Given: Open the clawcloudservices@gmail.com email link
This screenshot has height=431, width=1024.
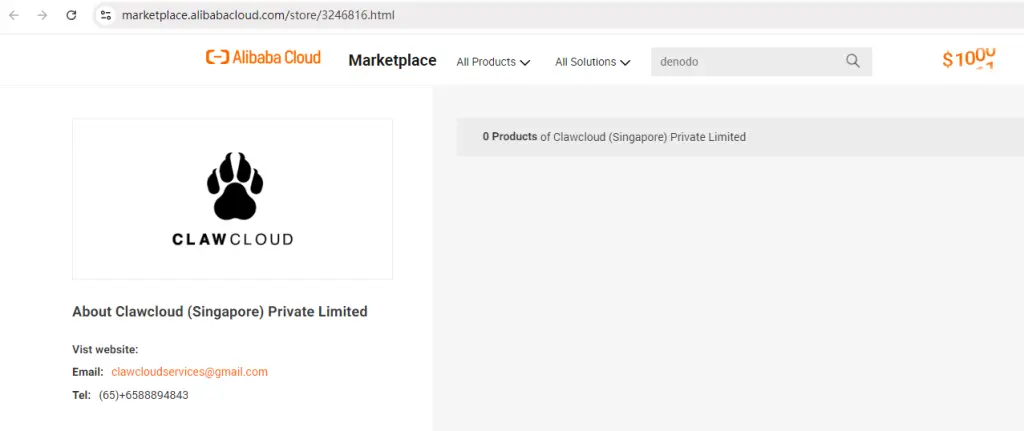Looking at the screenshot, I should tap(189, 372).
